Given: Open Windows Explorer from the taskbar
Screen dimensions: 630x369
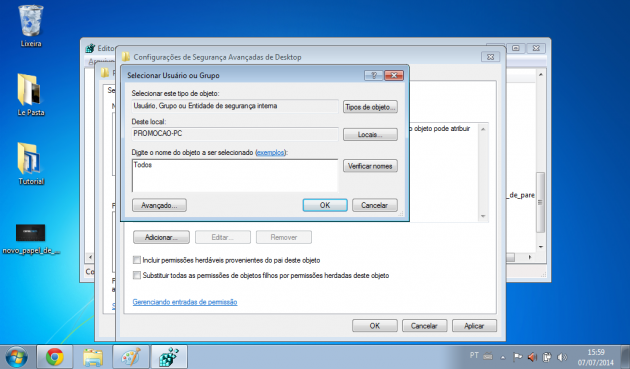Looking at the screenshot, I should pyautogui.click(x=93, y=357).
